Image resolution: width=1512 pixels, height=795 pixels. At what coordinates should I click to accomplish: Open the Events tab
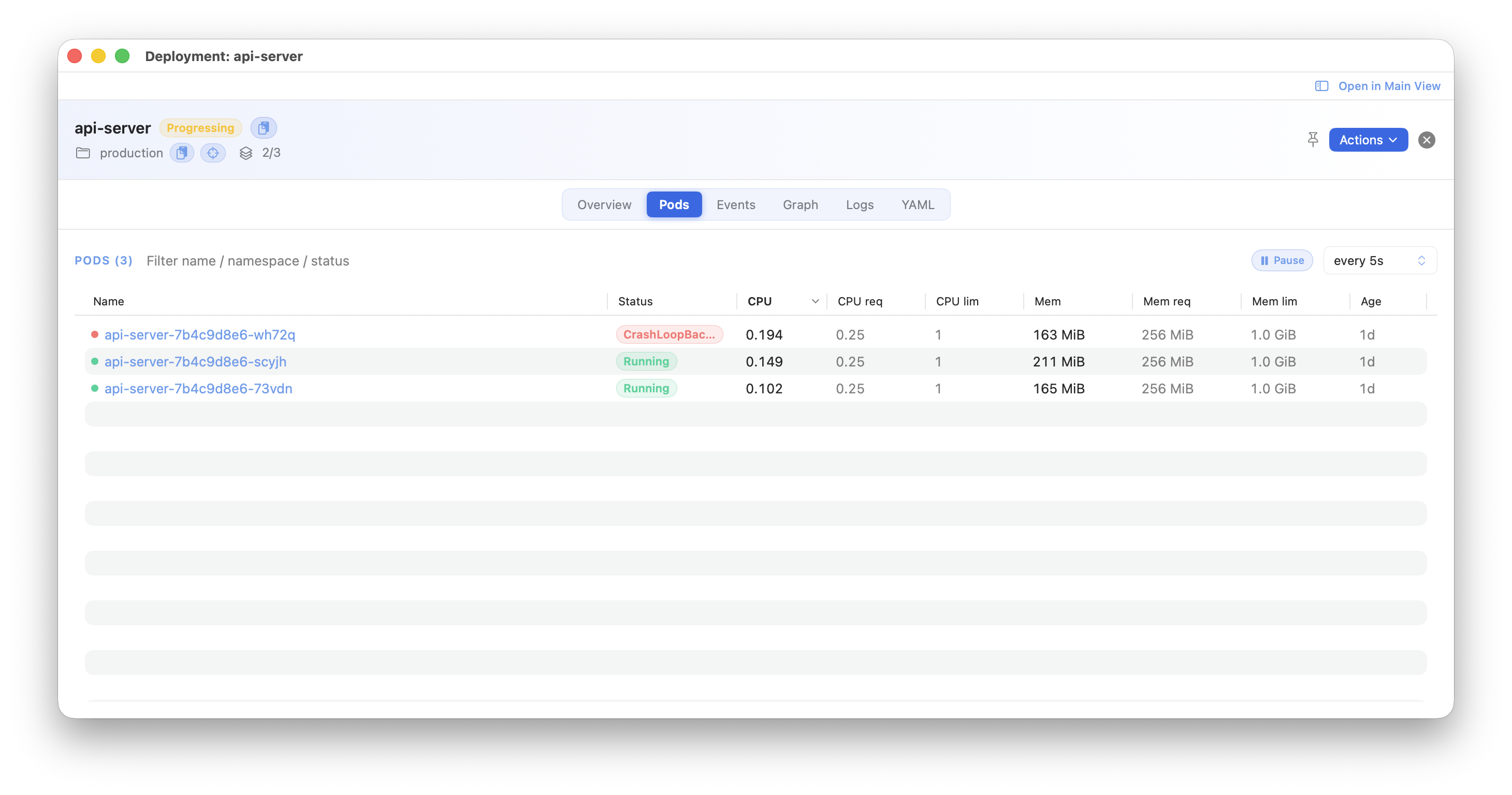coord(735,205)
